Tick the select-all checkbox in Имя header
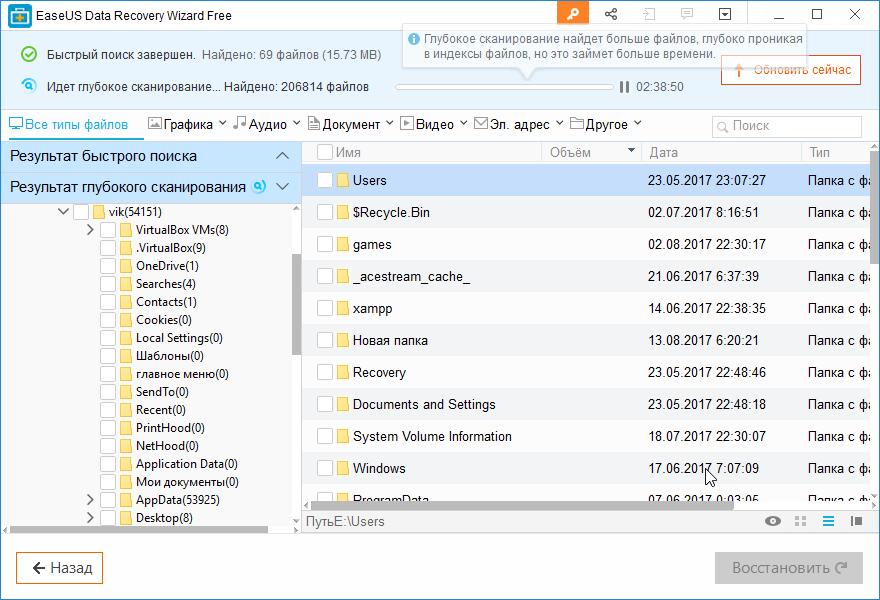Screen dimensions: 880x600 click(x=325, y=152)
